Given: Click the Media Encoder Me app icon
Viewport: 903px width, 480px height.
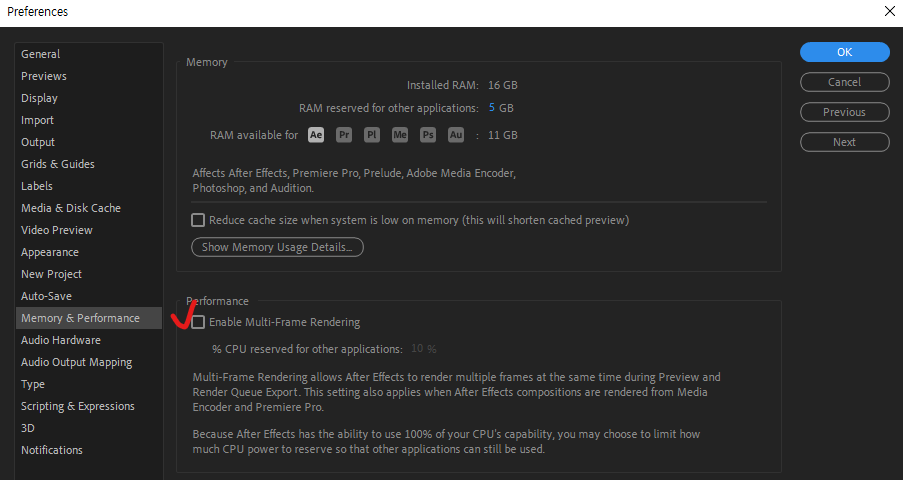Looking at the screenshot, I should 400,135.
